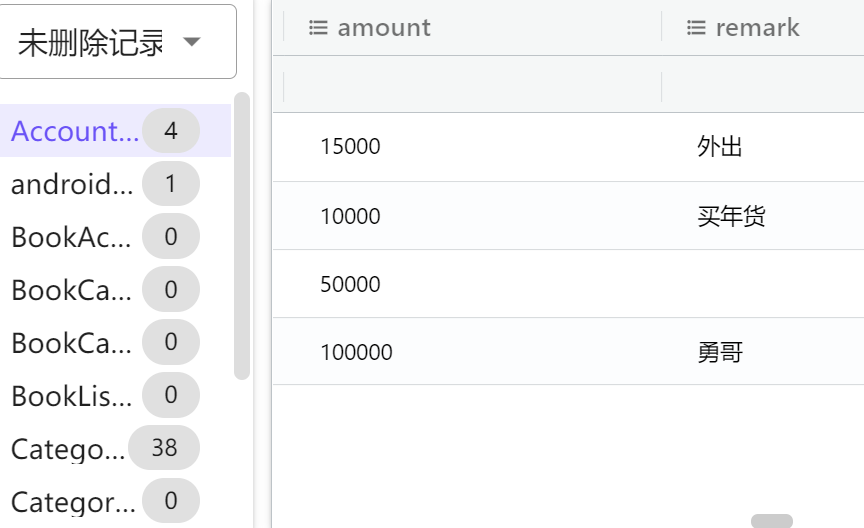Click the list icon beside remark header

pyautogui.click(x=696, y=28)
